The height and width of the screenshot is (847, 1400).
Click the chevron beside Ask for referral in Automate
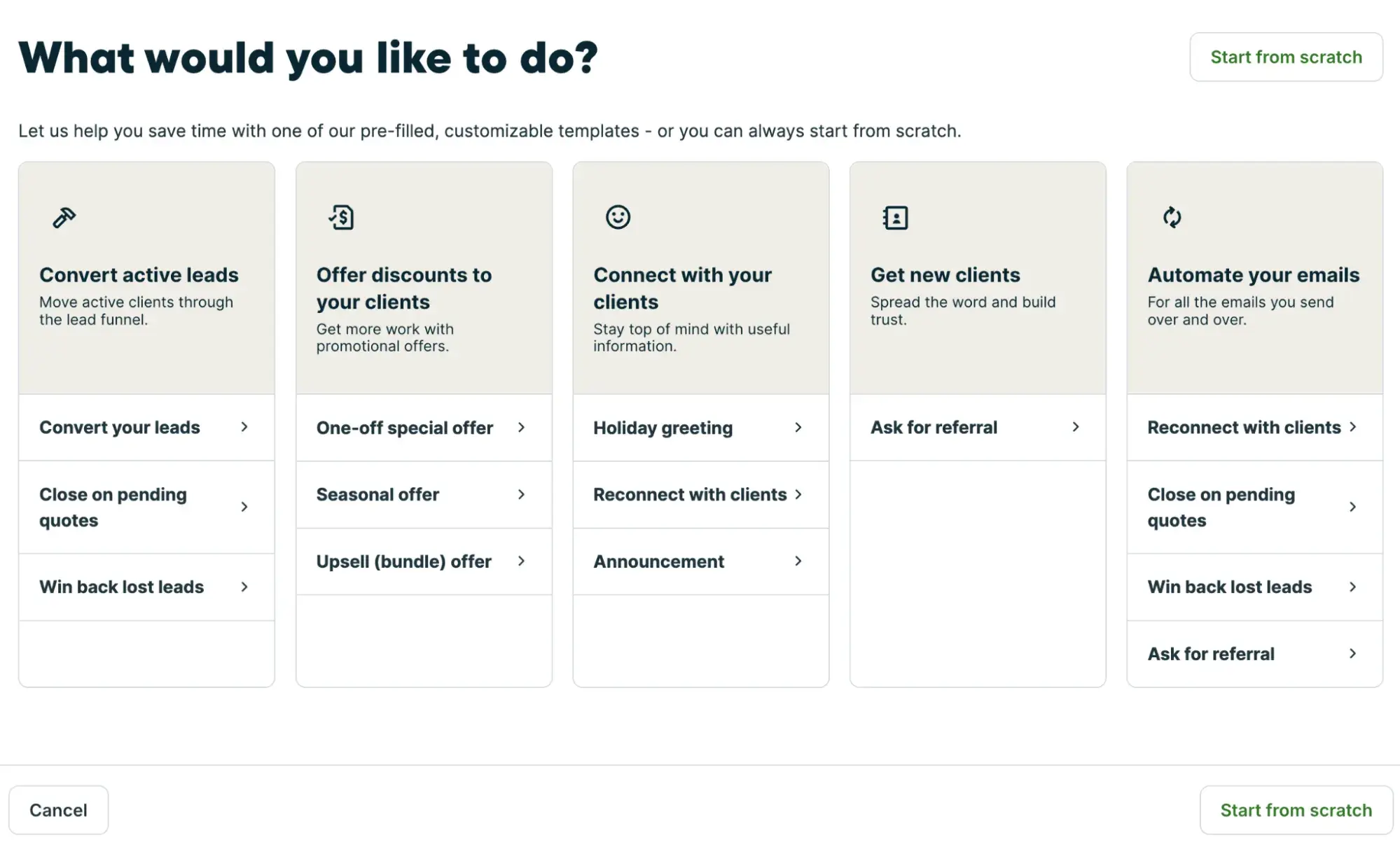pos(1353,654)
